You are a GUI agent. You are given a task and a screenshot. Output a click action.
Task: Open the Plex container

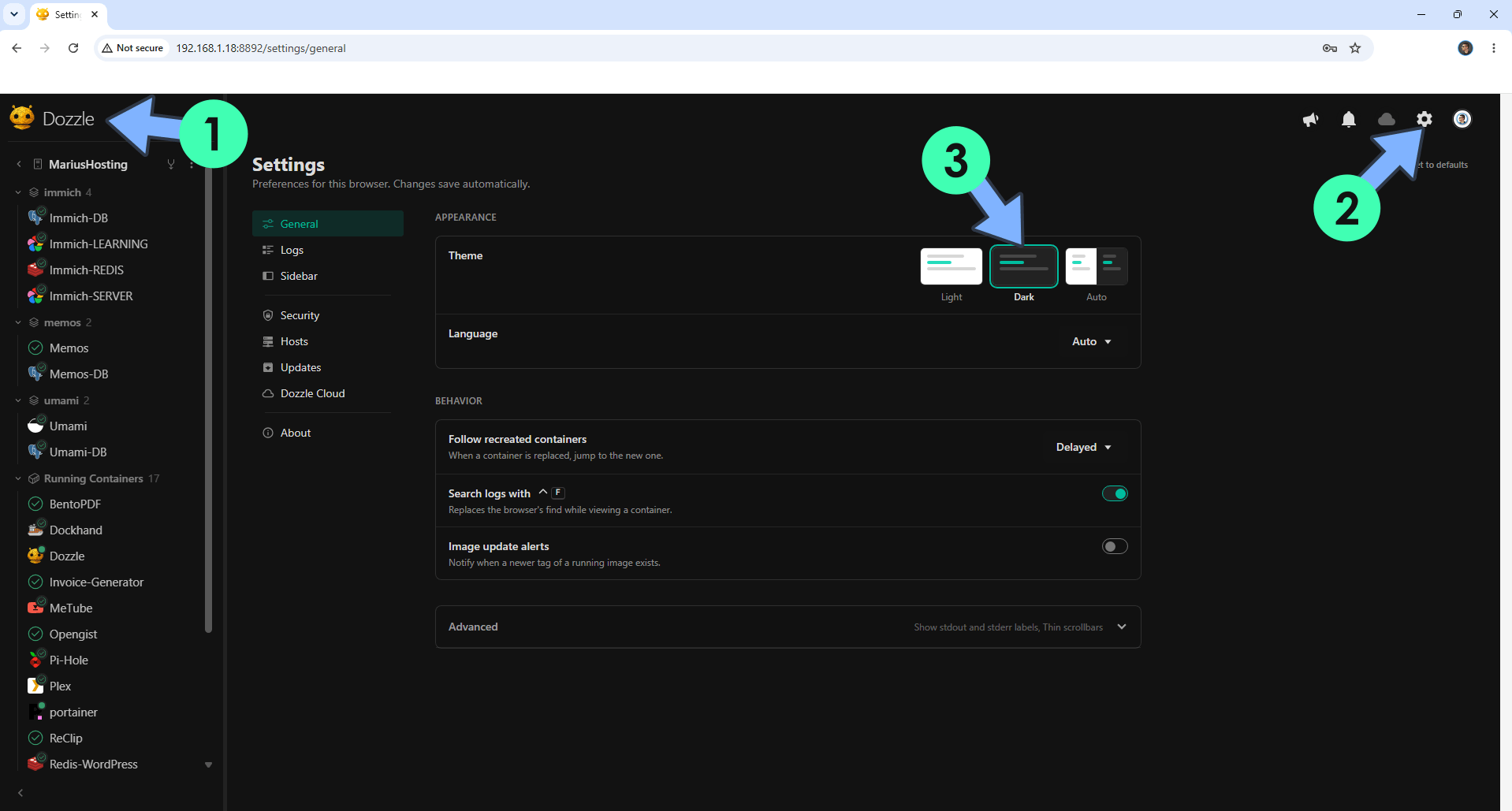coord(60,686)
